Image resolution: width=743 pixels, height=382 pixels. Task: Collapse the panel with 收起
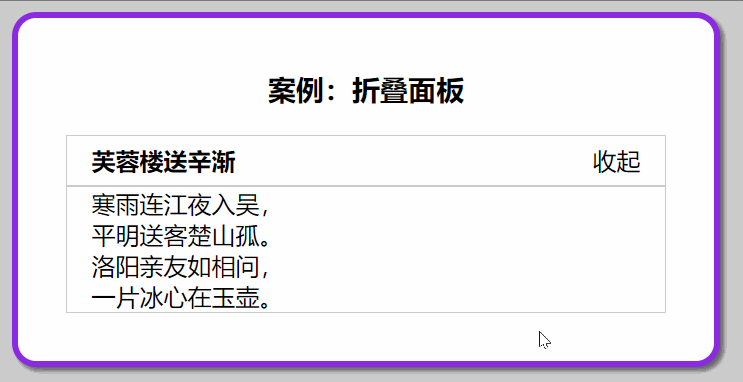(616, 162)
